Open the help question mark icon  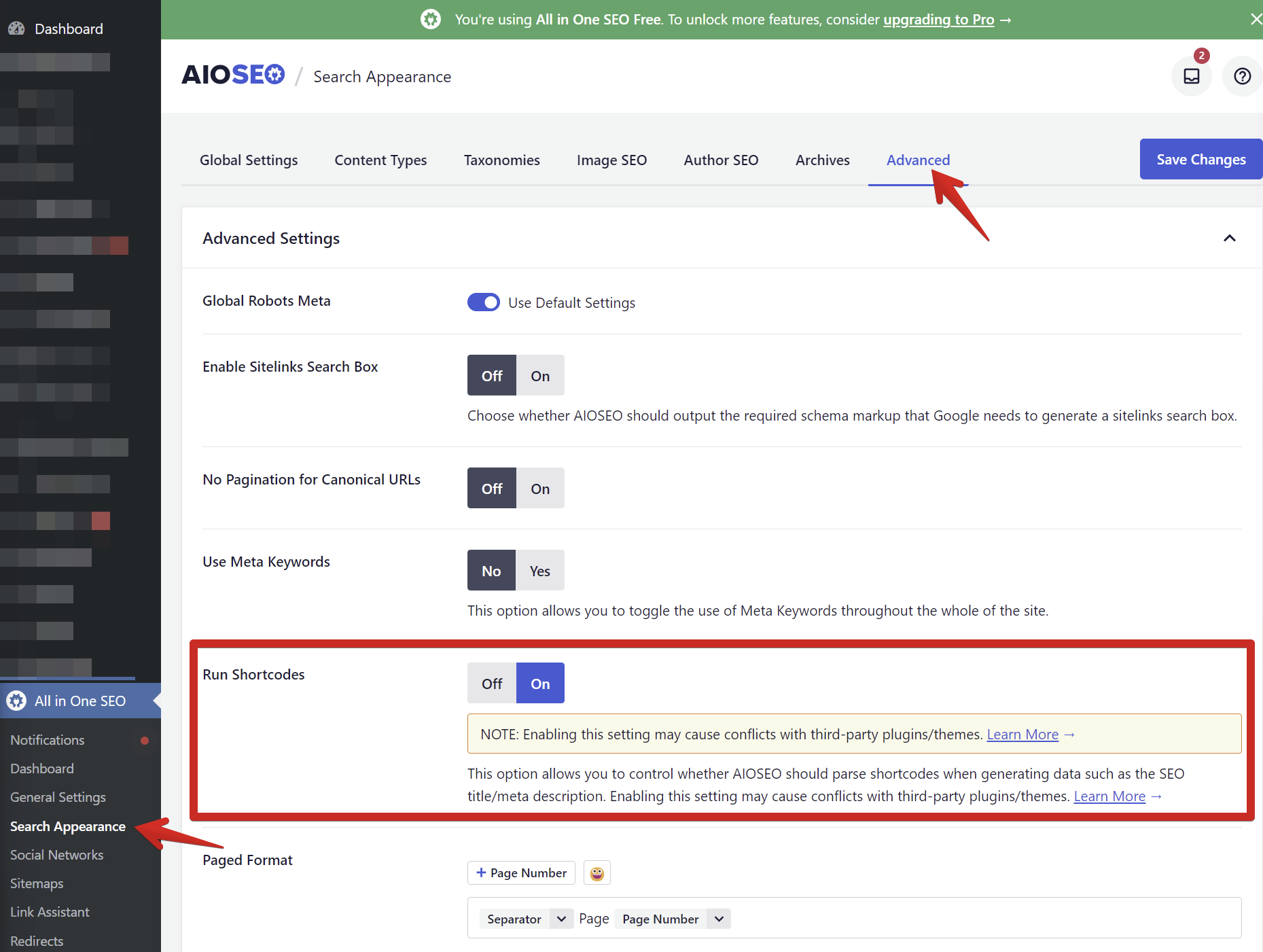coord(1242,76)
